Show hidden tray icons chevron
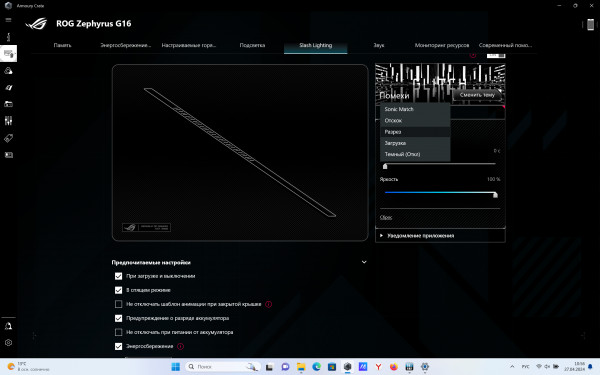The image size is (600, 375). (512, 367)
